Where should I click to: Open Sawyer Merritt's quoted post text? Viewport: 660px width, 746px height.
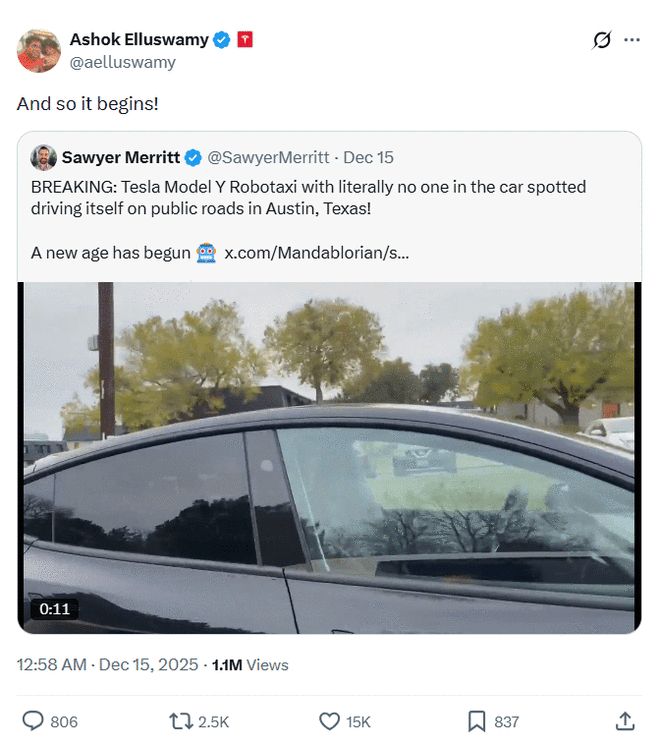(308, 196)
